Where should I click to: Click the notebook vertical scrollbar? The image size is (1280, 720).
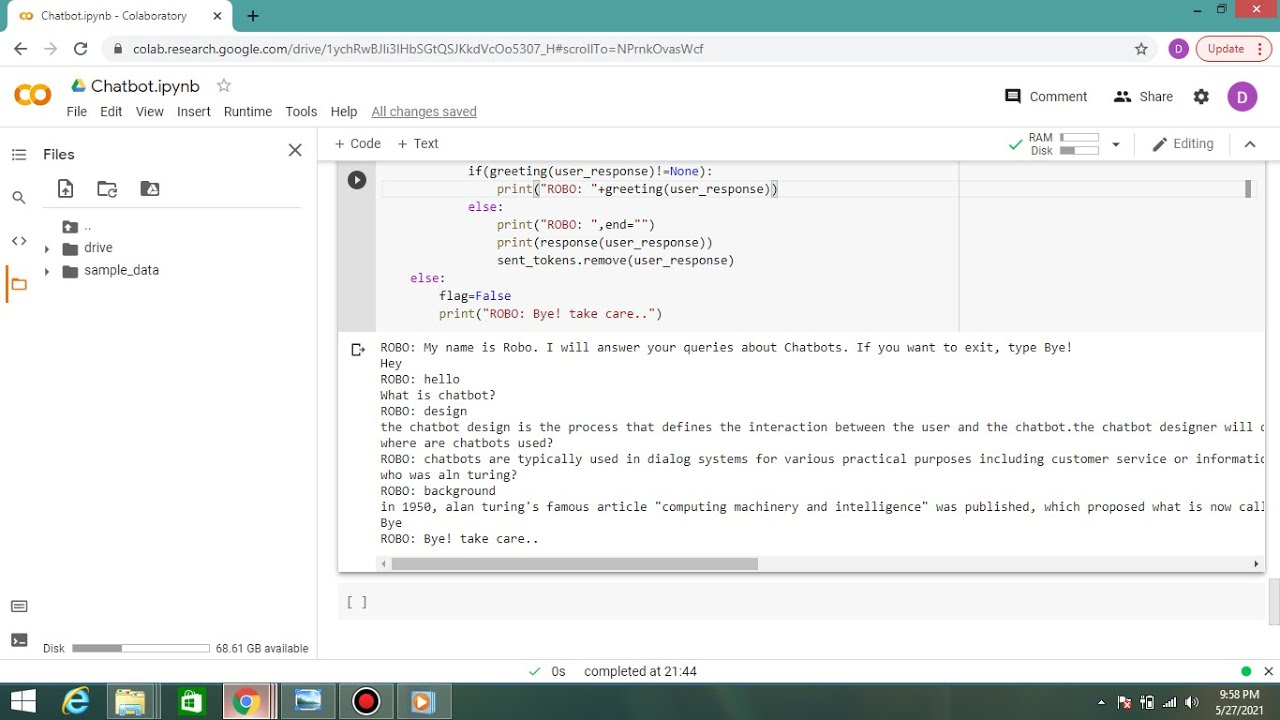(1274, 602)
